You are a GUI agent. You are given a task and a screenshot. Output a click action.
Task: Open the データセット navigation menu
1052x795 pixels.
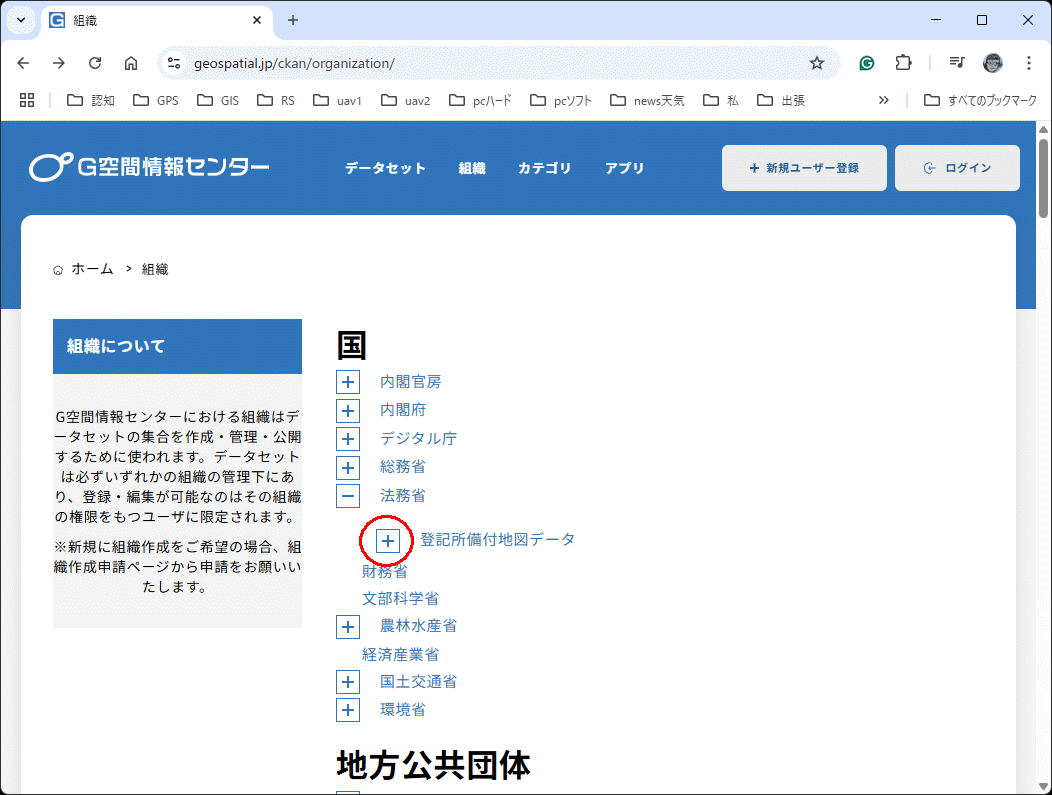click(385, 168)
